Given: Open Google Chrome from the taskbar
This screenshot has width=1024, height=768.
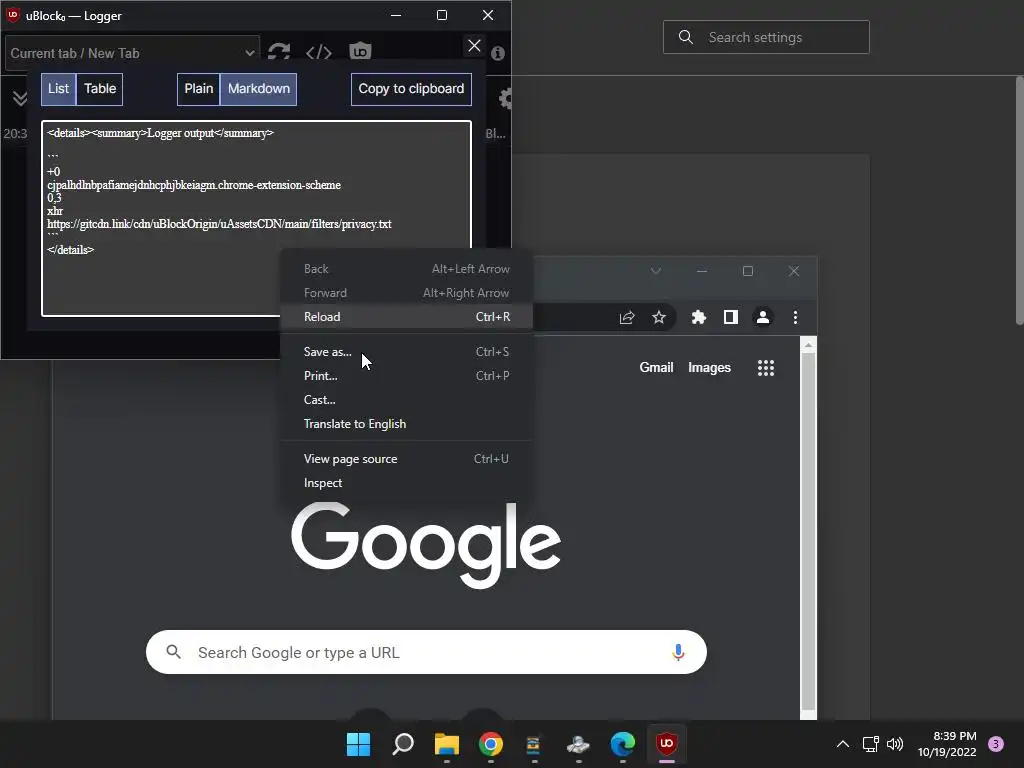Looking at the screenshot, I should (x=490, y=744).
